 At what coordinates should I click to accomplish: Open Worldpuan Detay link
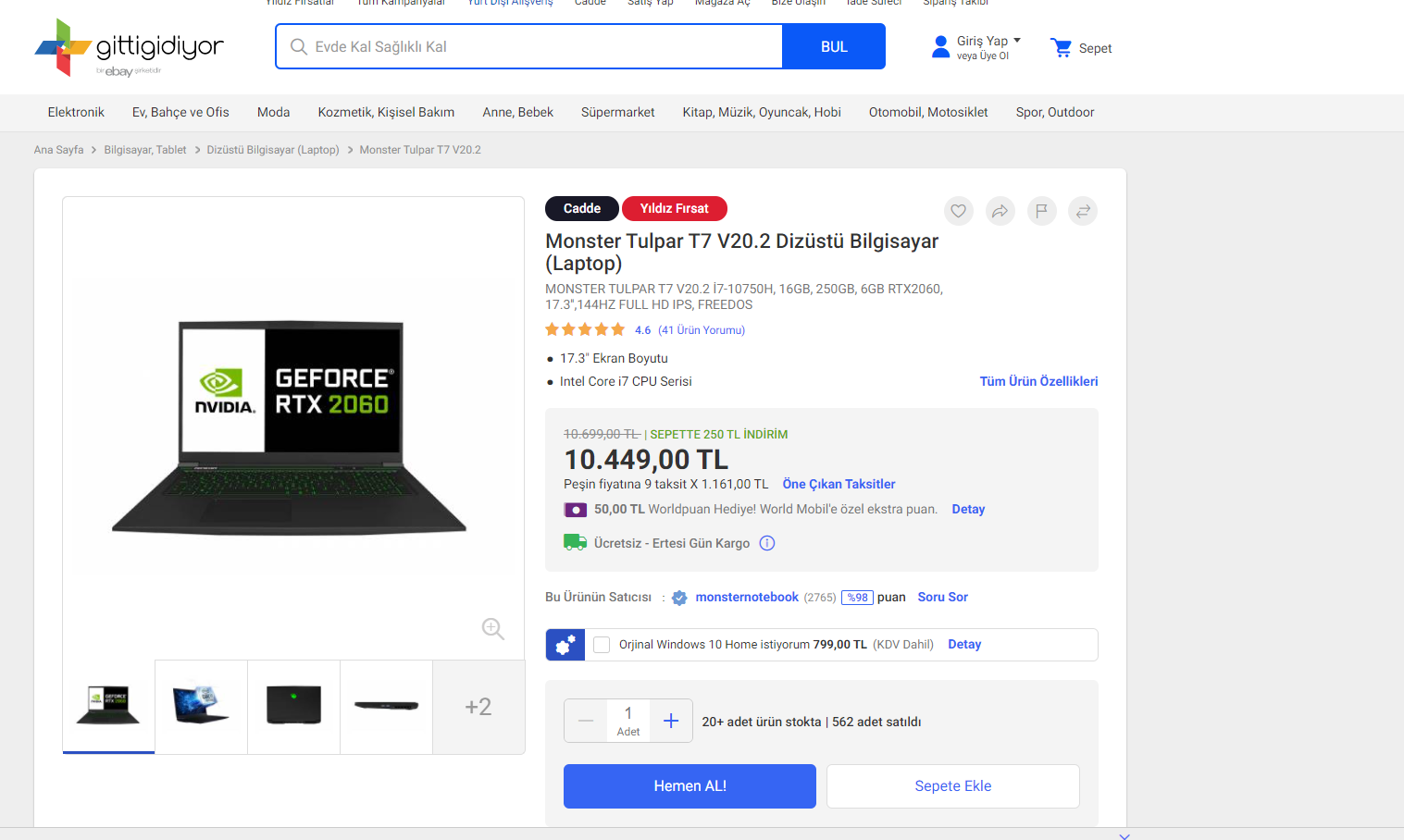tap(968, 509)
